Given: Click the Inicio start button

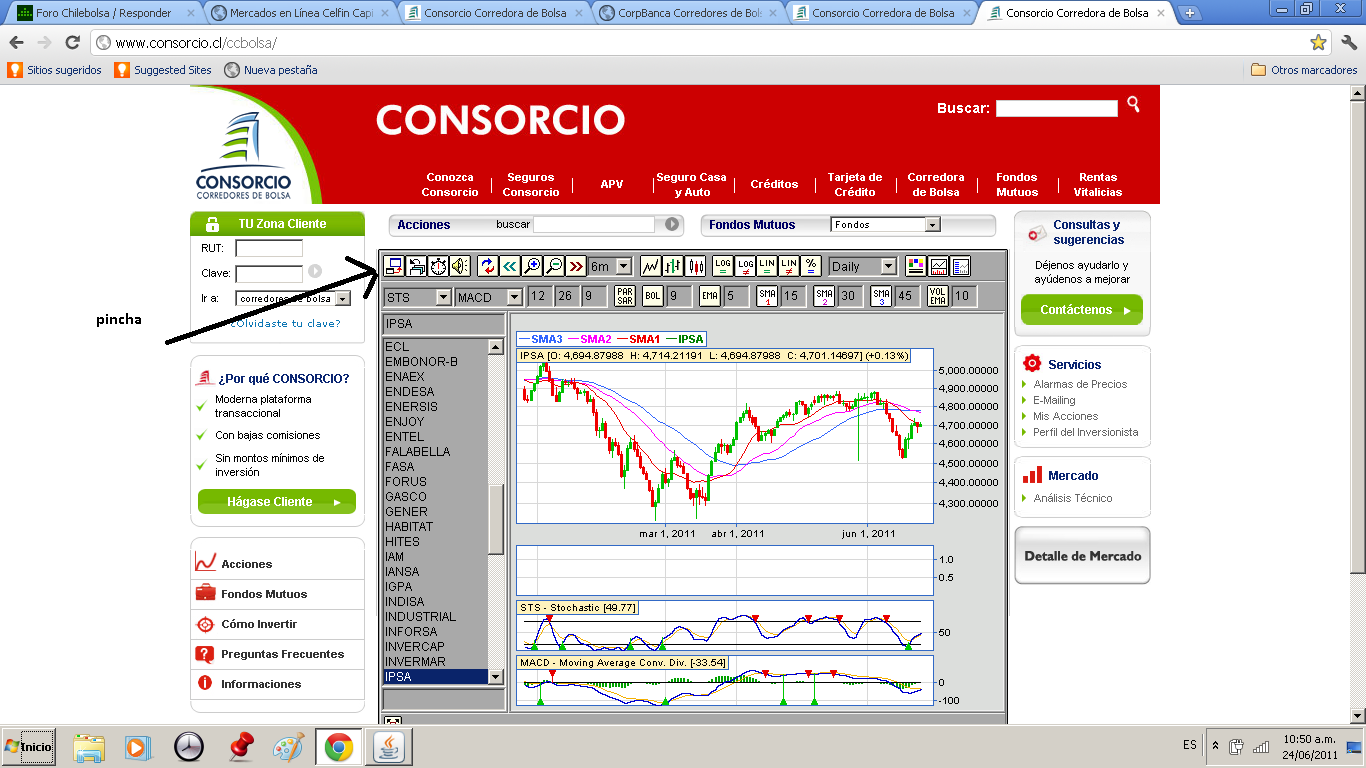Looking at the screenshot, I should click(28, 746).
